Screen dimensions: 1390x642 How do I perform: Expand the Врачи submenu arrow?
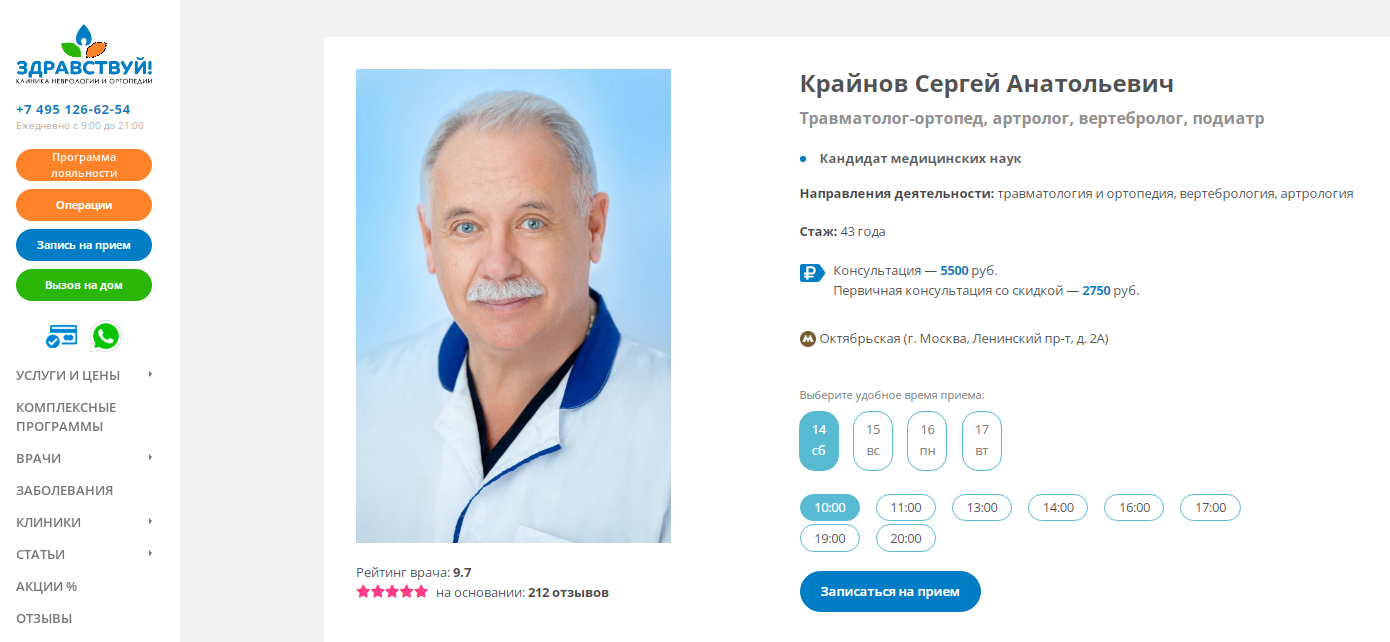click(x=150, y=457)
